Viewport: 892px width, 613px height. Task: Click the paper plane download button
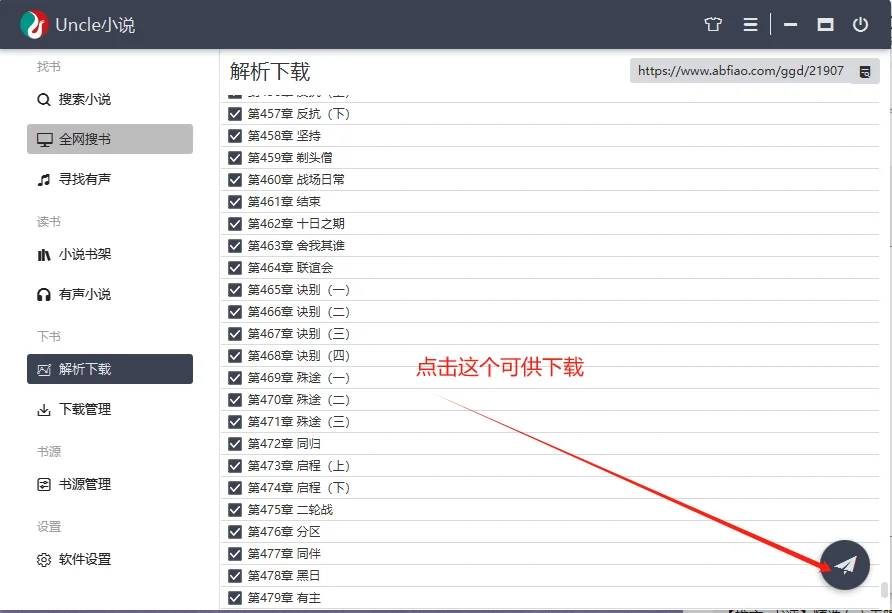coord(845,564)
